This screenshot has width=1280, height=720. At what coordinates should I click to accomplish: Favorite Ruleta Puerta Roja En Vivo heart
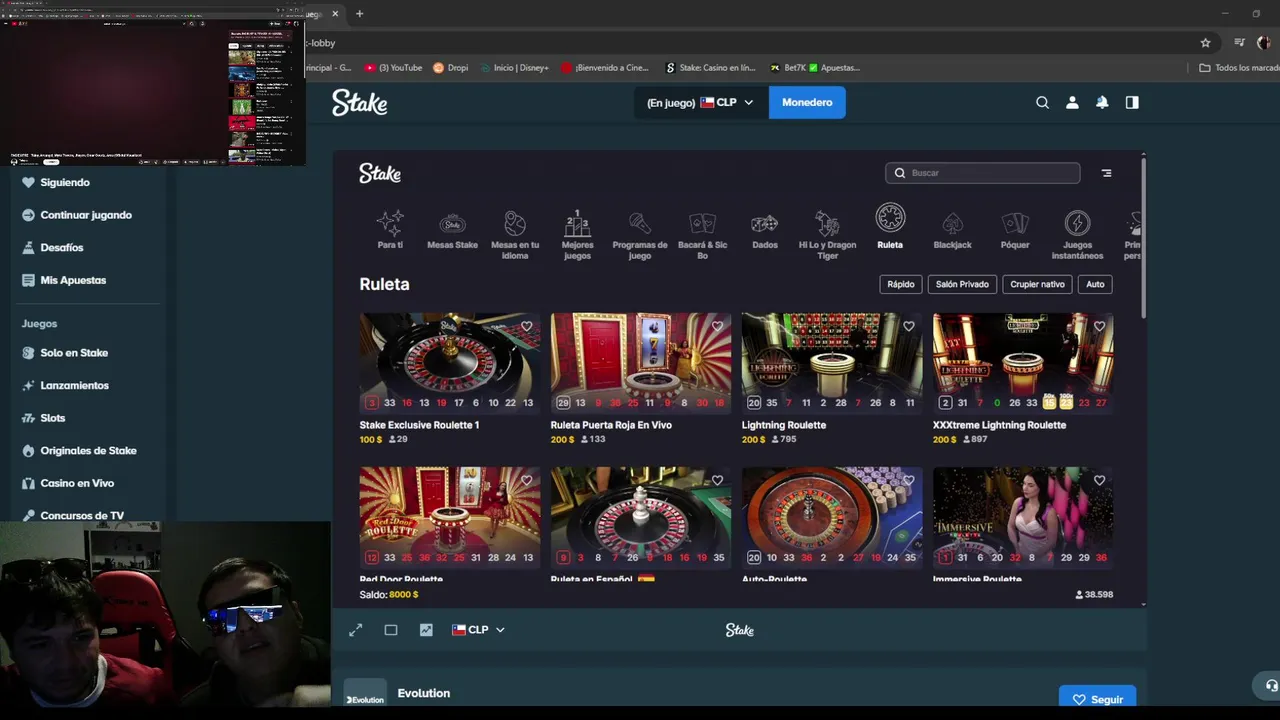717,326
